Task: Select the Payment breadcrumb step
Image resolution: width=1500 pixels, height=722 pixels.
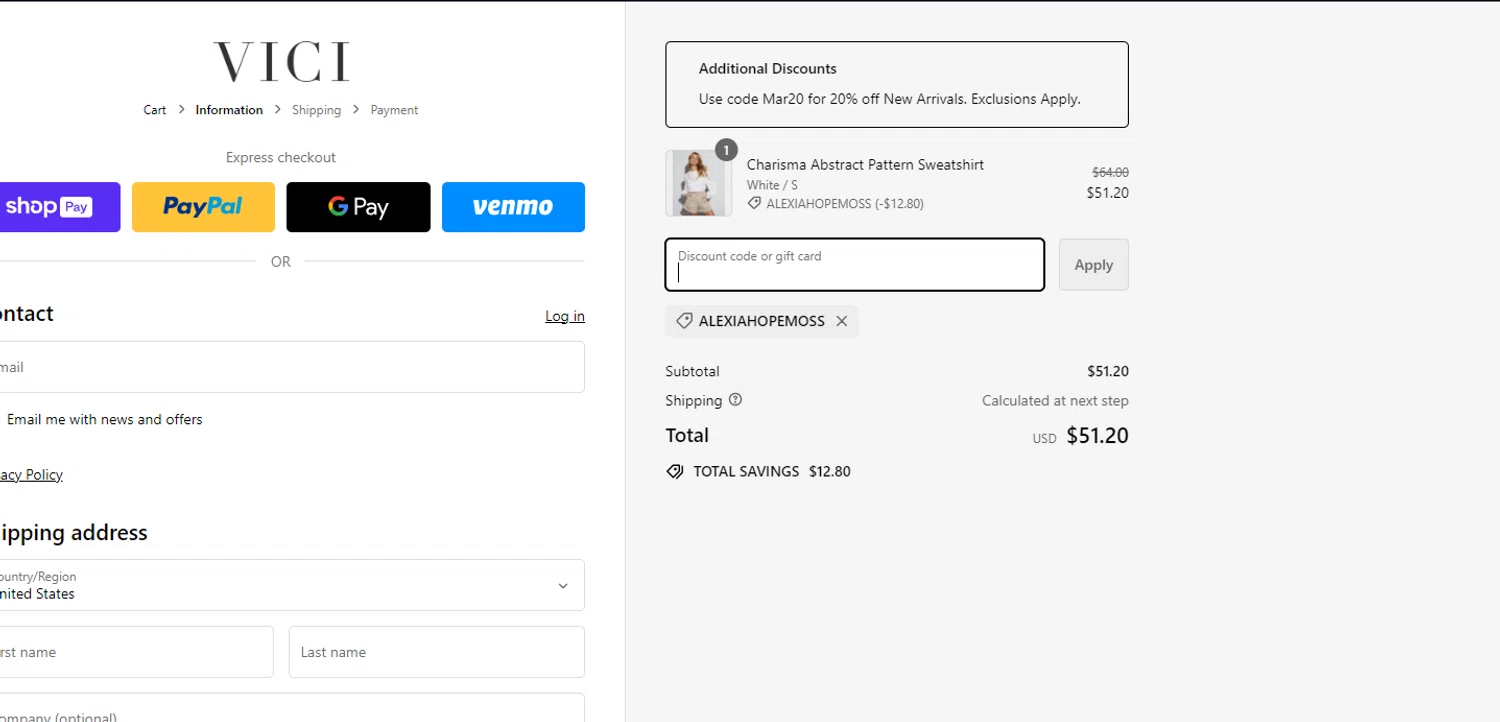Action: pos(394,110)
